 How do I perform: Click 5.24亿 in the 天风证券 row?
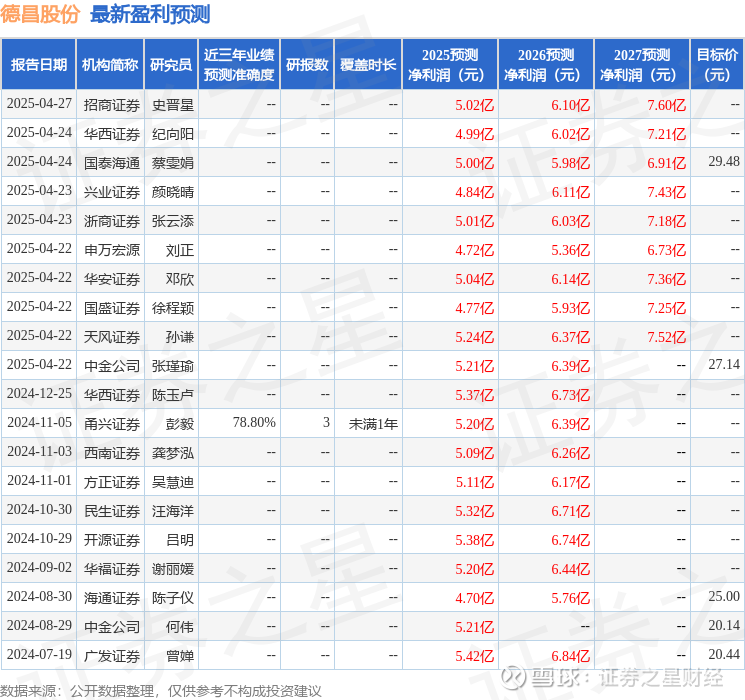coord(474,337)
